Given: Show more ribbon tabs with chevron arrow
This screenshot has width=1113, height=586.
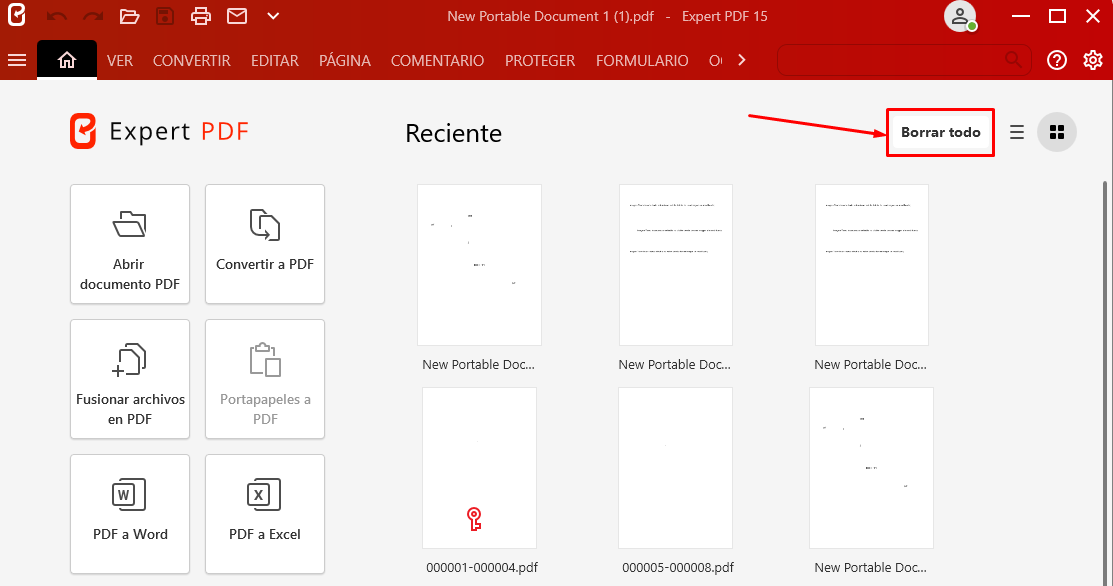Looking at the screenshot, I should coord(742,60).
